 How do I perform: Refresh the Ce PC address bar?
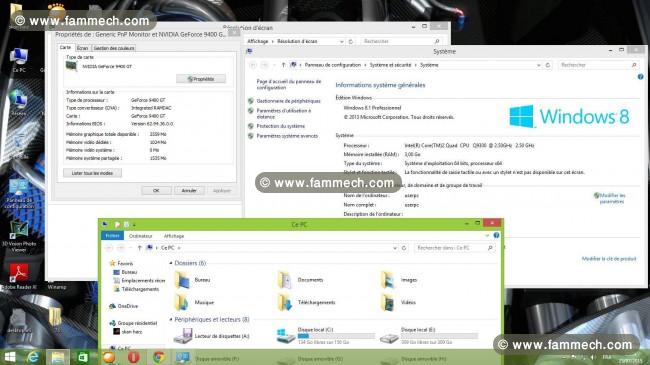[x=404, y=248]
